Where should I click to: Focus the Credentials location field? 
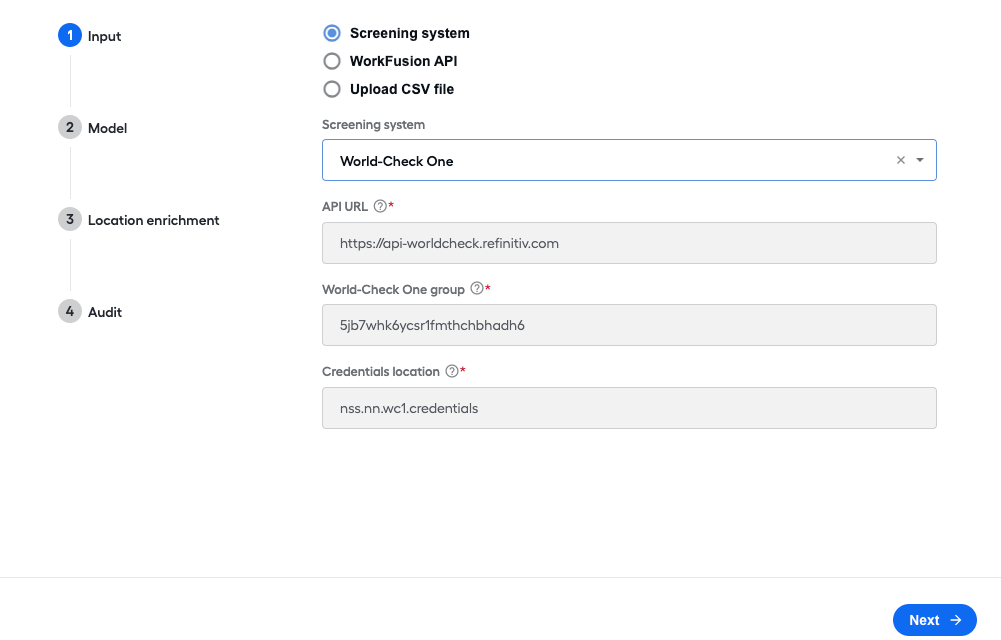coord(629,408)
